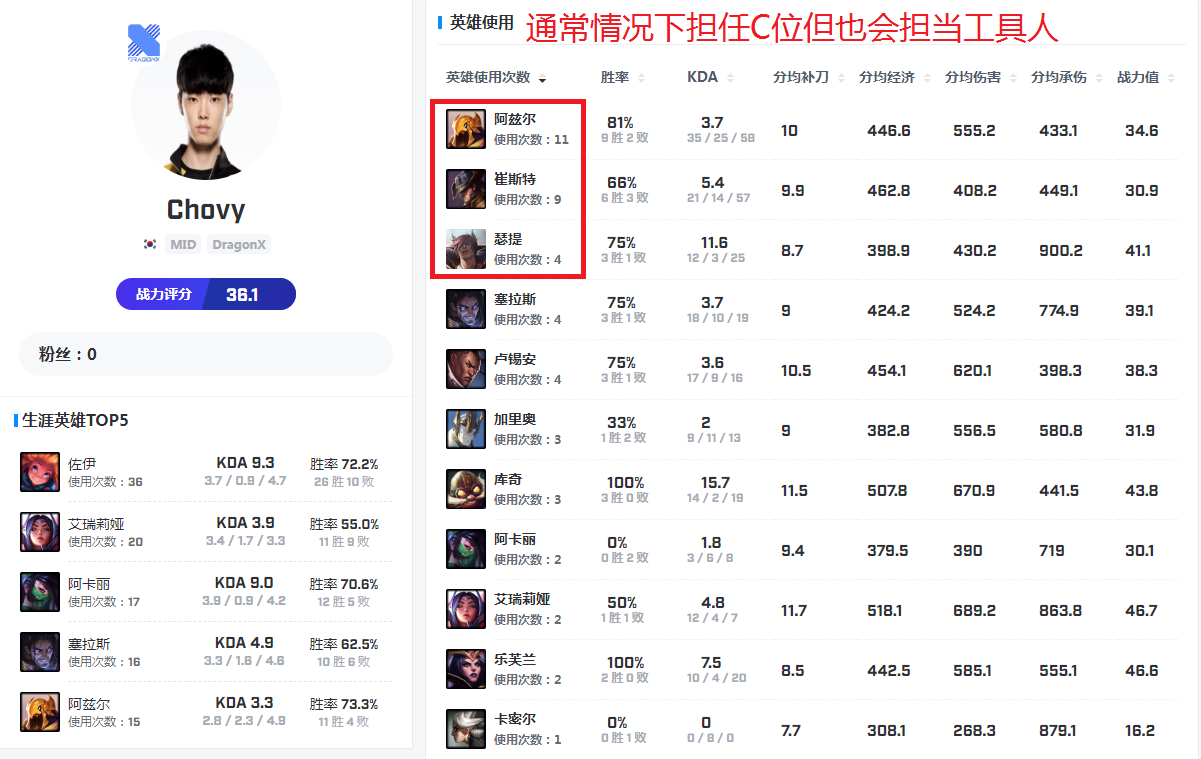Click the Azir hero icon in usage table
This screenshot has height=759, width=1201.
click(x=466, y=129)
